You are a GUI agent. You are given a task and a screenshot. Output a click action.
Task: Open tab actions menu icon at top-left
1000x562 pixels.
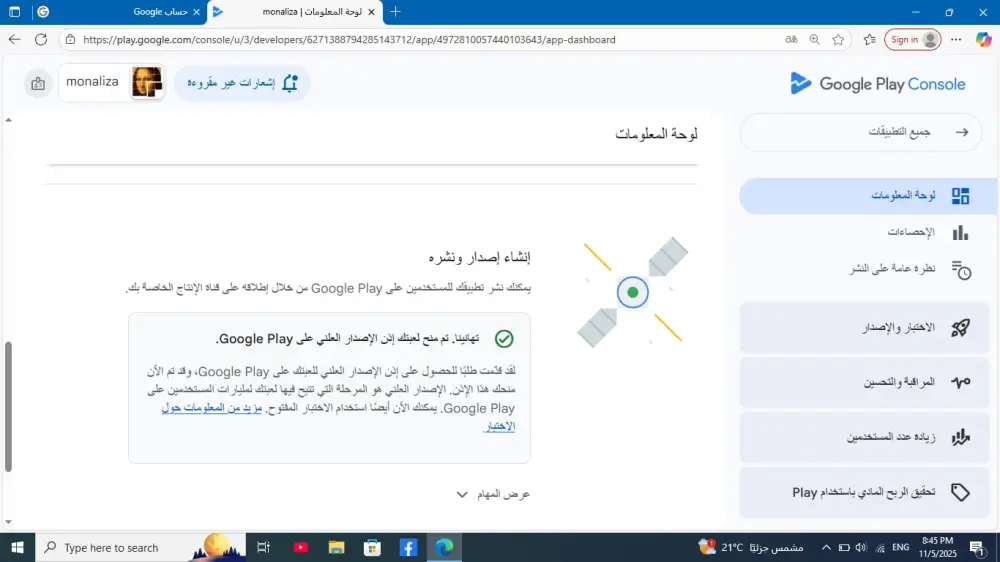pos(15,12)
